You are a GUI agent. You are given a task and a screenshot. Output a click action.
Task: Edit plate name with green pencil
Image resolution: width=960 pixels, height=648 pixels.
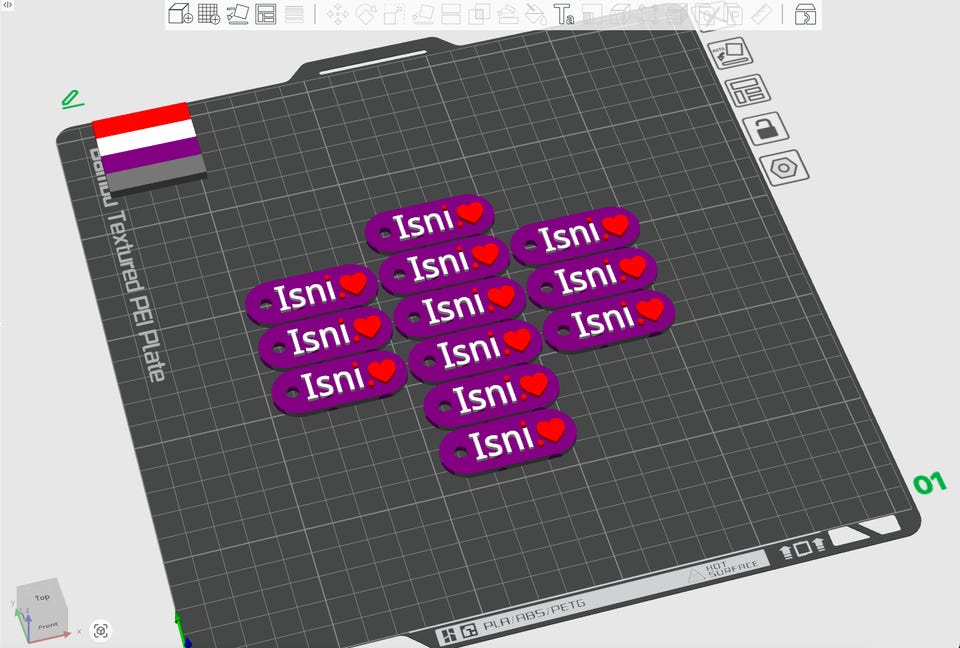[72, 99]
